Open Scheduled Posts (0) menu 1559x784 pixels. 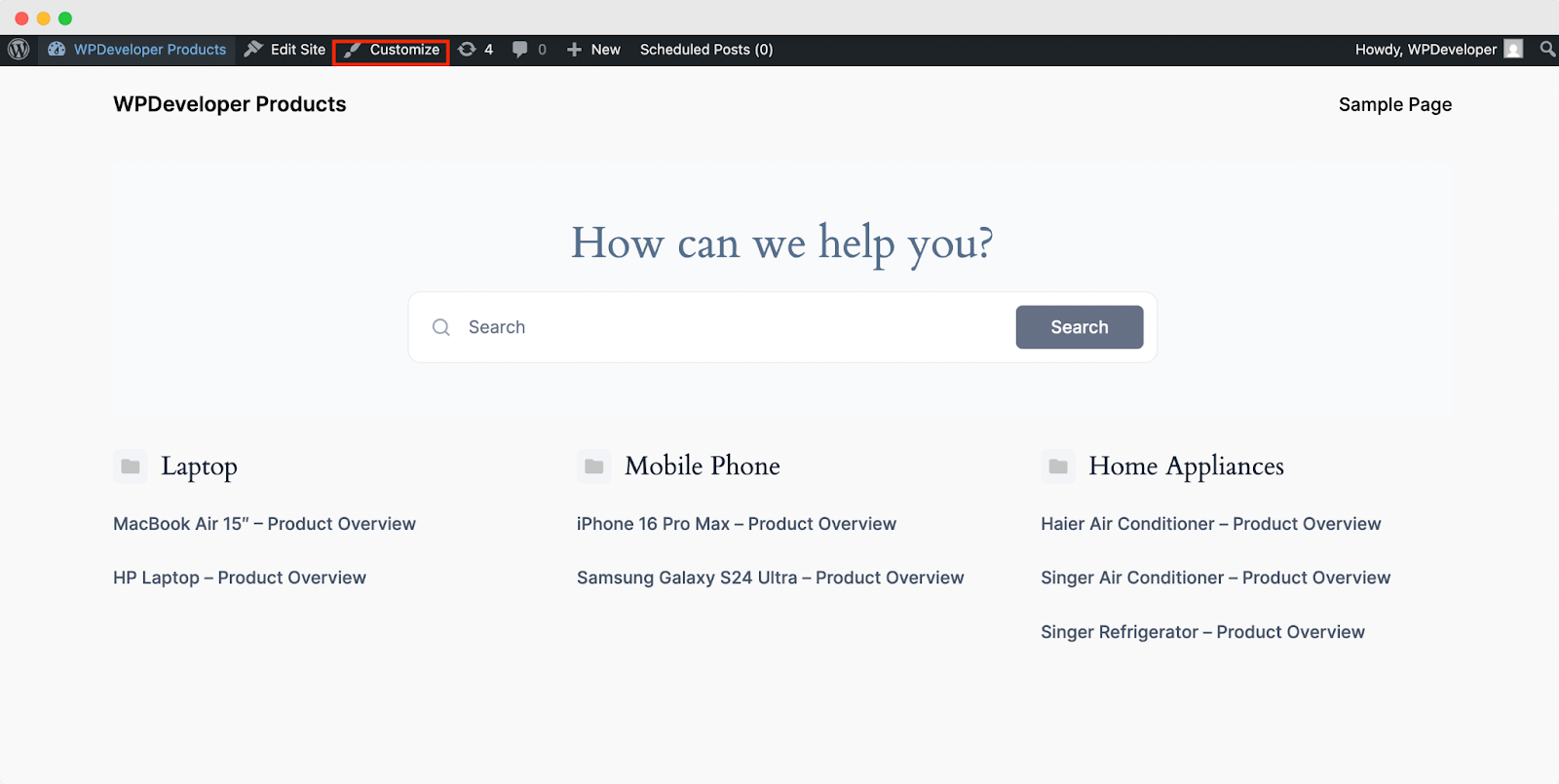(705, 50)
